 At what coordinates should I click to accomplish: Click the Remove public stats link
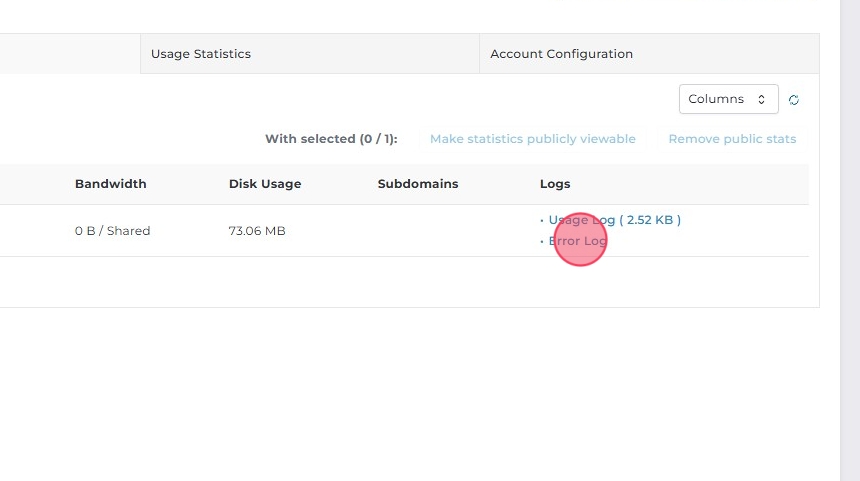tap(732, 139)
